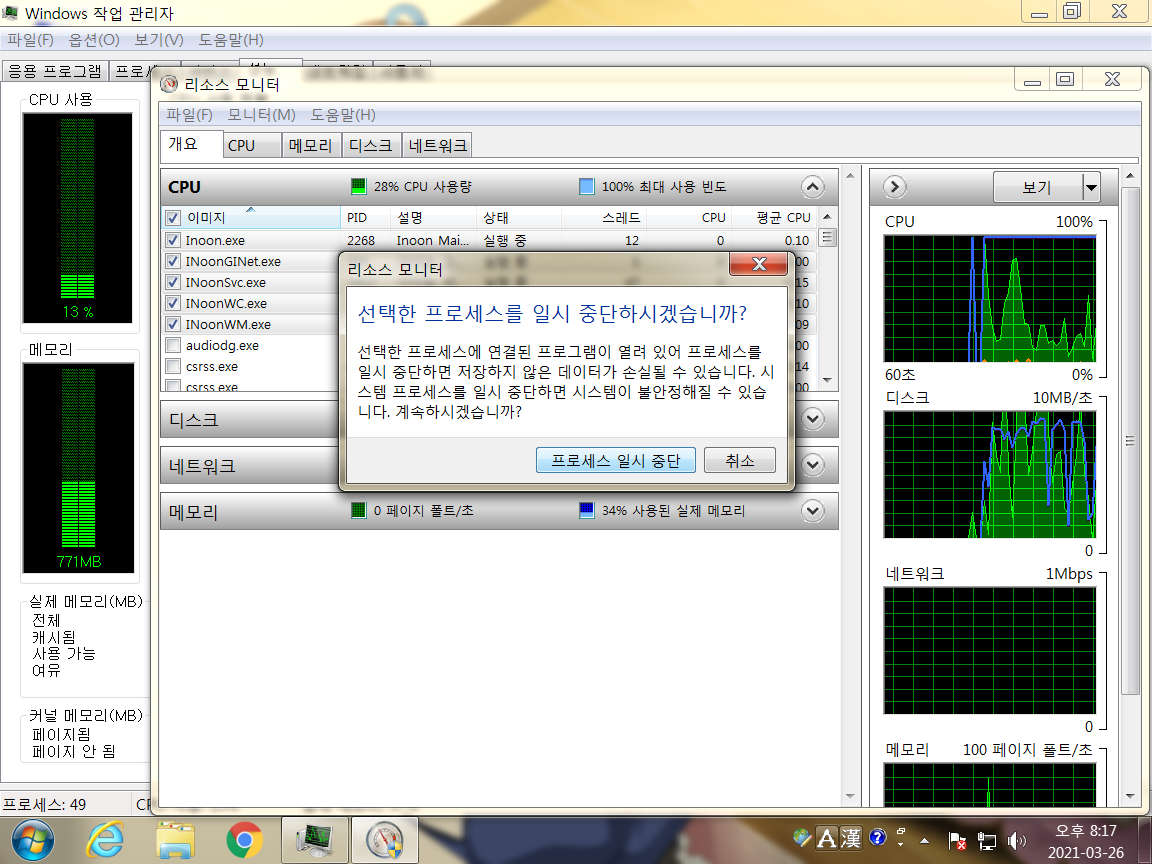Sort by 상태 column header
This screenshot has height=864, width=1152.
coord(519,217)
